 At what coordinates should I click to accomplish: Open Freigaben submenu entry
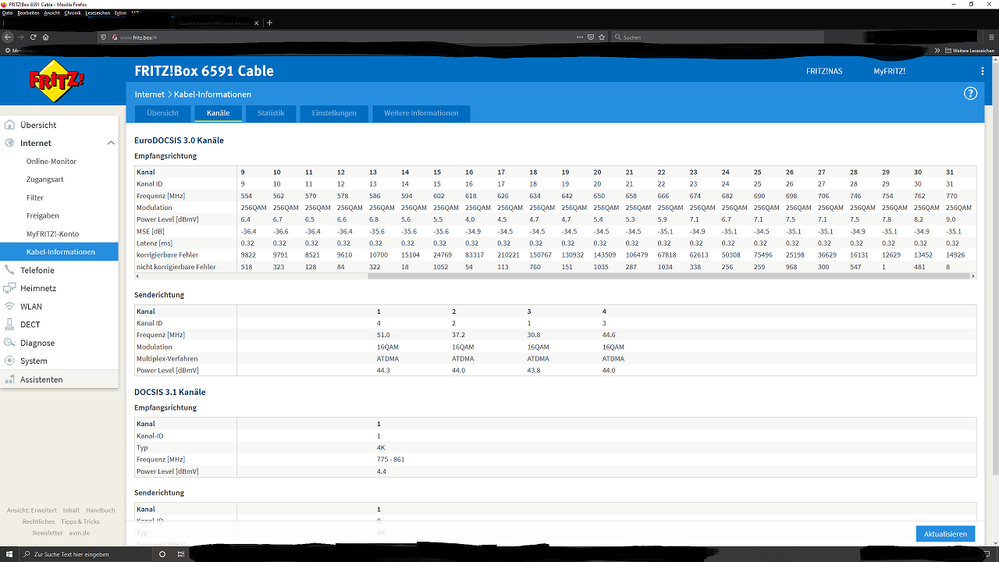[42, 215]
